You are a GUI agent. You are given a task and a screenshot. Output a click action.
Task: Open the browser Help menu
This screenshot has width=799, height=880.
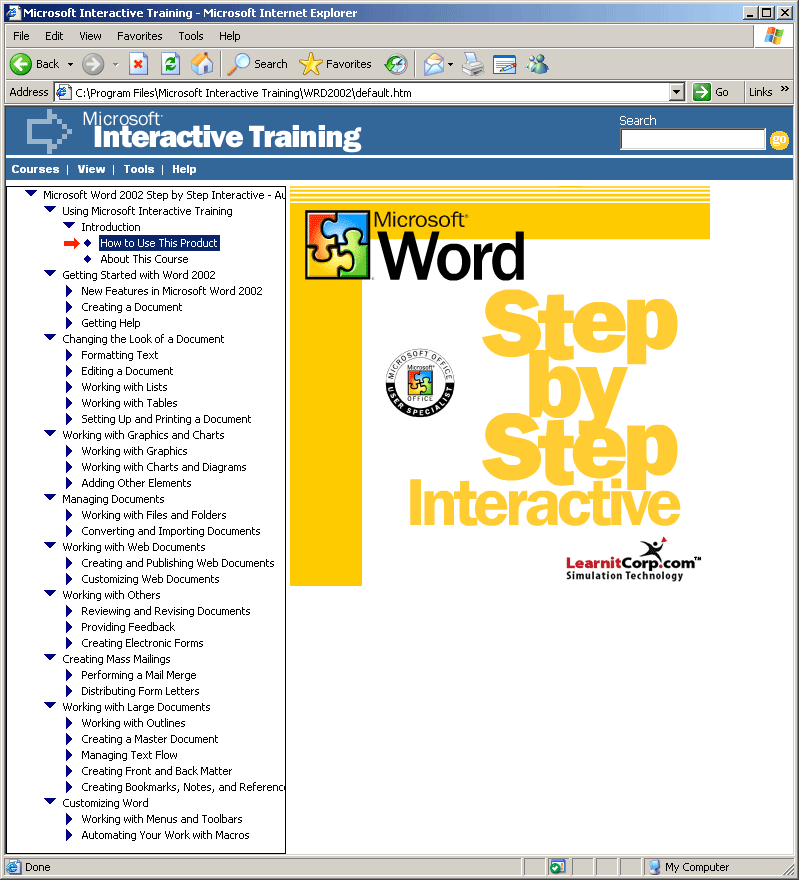point(229,36)
